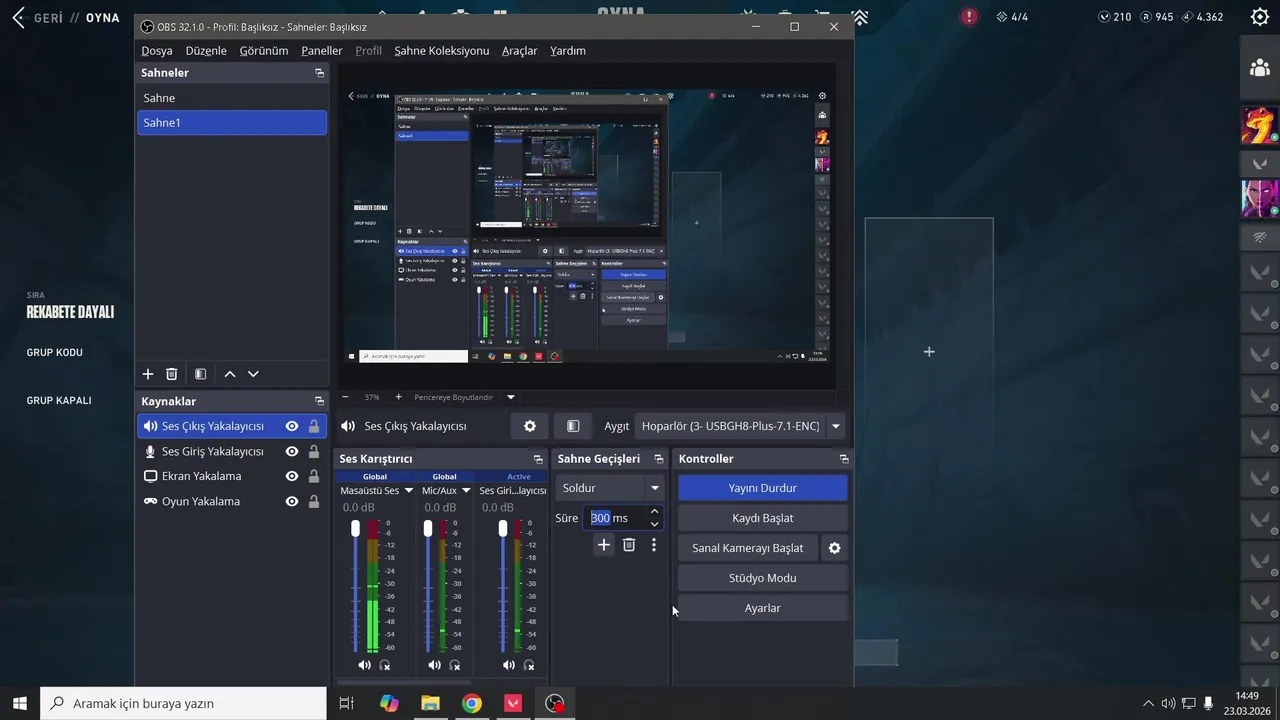Screen dimensions: 1280x720
Task: Click the OBS taskbar icon
Action: 554,704
